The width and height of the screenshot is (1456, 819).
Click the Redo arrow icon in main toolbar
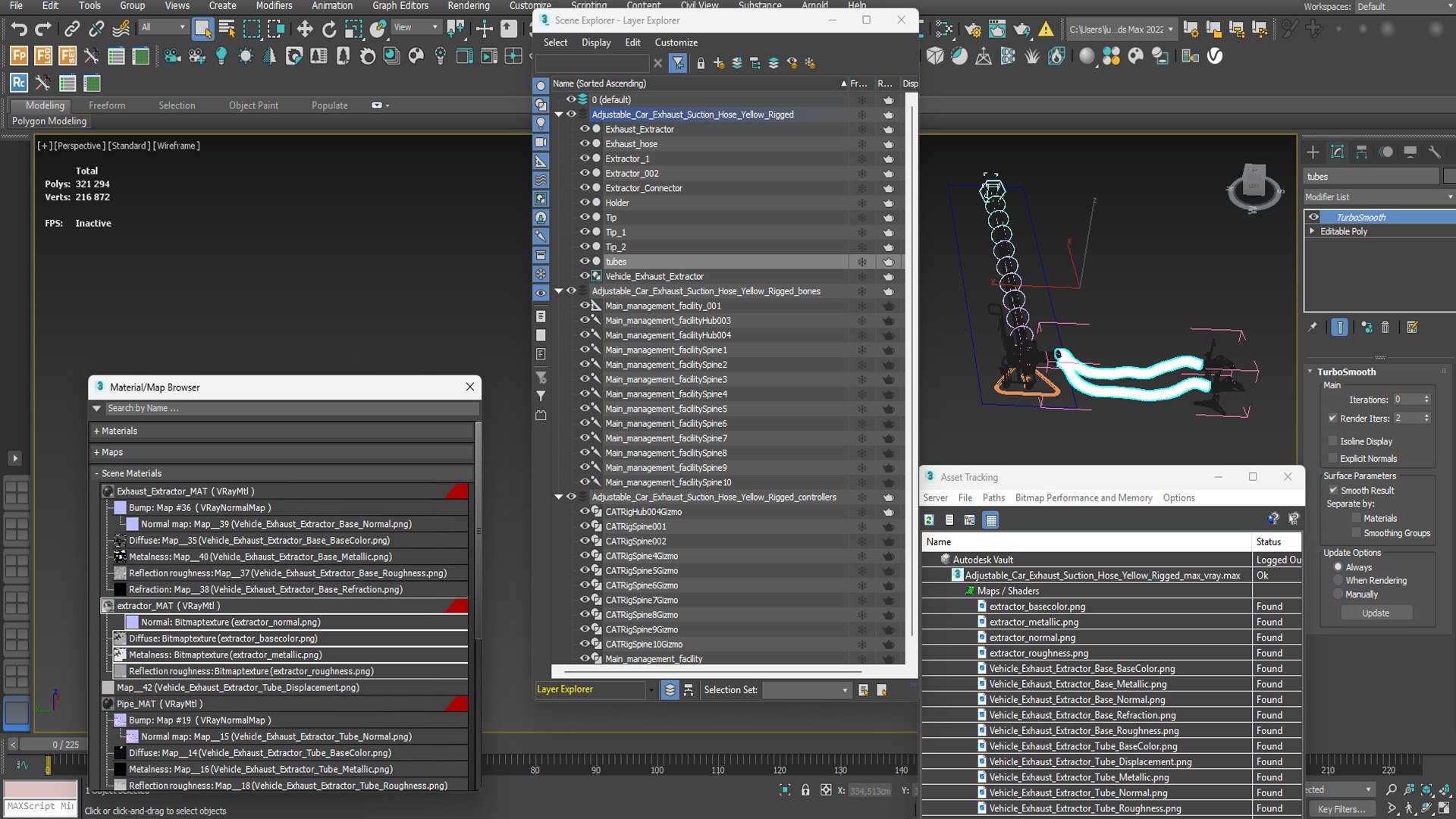pos(43,30)
